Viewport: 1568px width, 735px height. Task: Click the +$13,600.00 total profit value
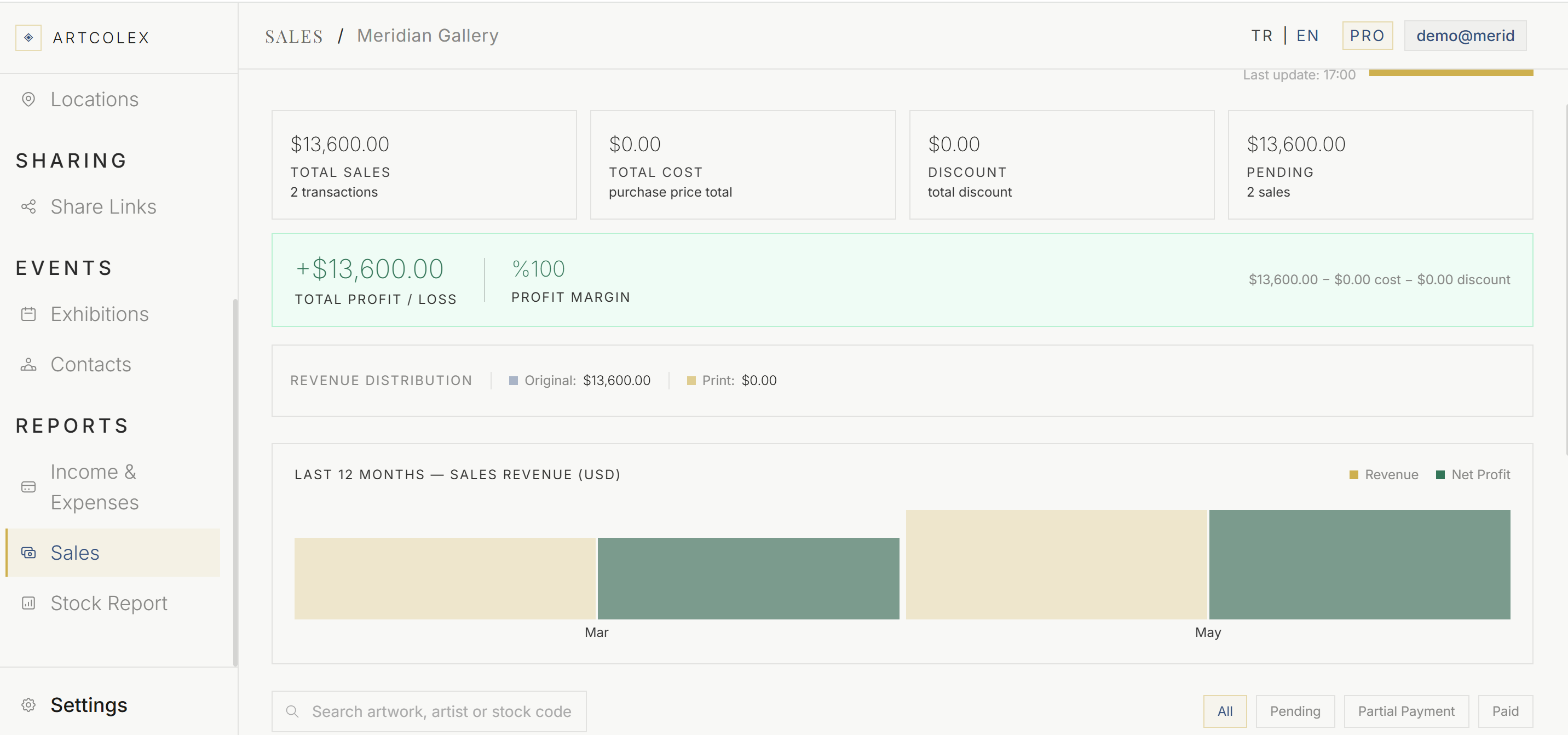pyautogui.click(x=370, y=269)
